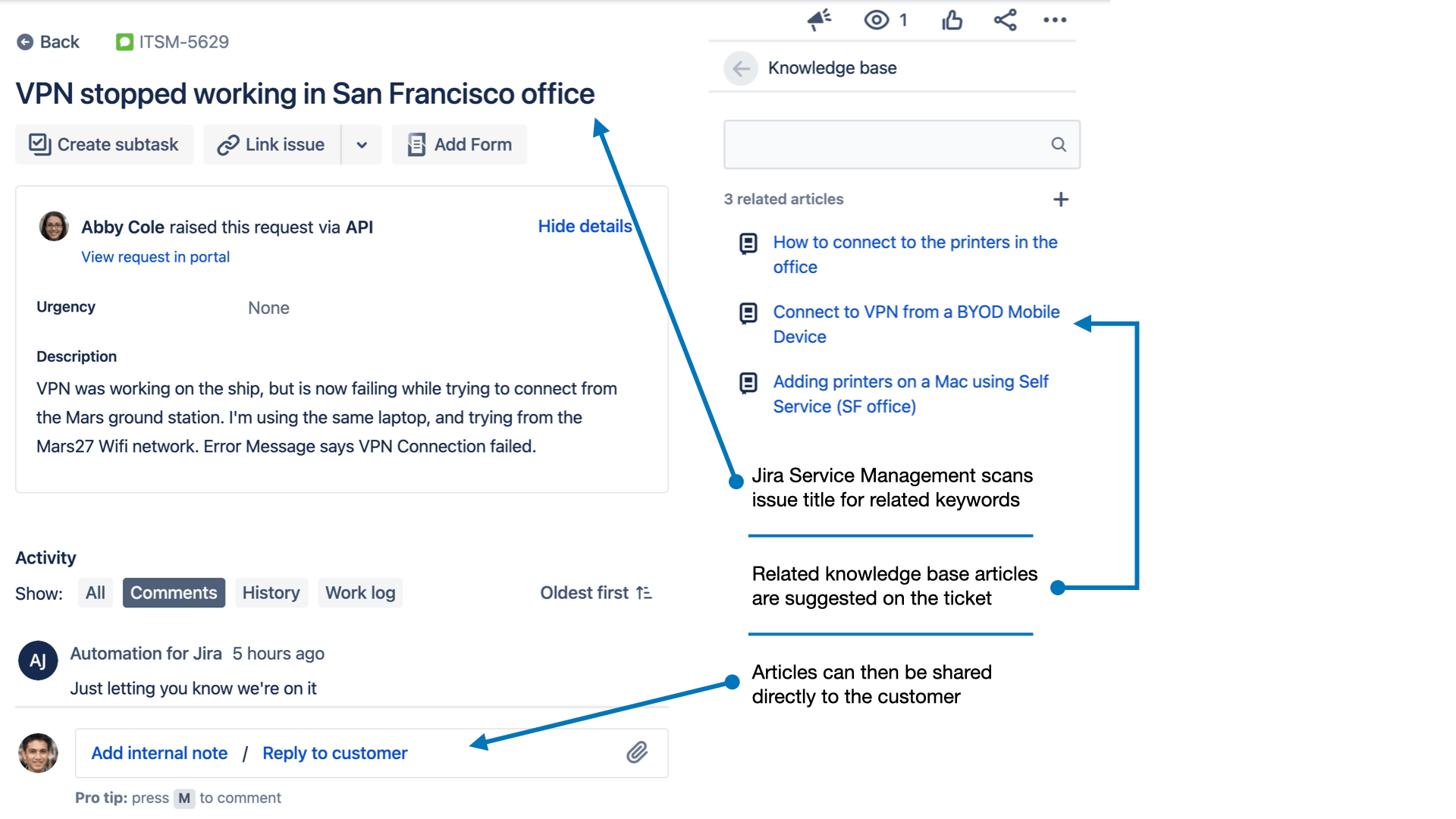
Task: Expand the dropdown arrow next to Link issue
Action: (361, 143)
